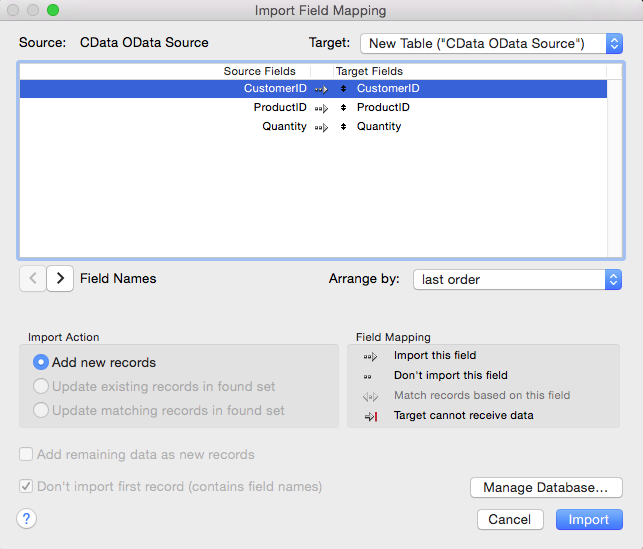643x549 pixels.
Task: Select the ProductID source field row
Action: pyautogui.click(x=280, y=107)
